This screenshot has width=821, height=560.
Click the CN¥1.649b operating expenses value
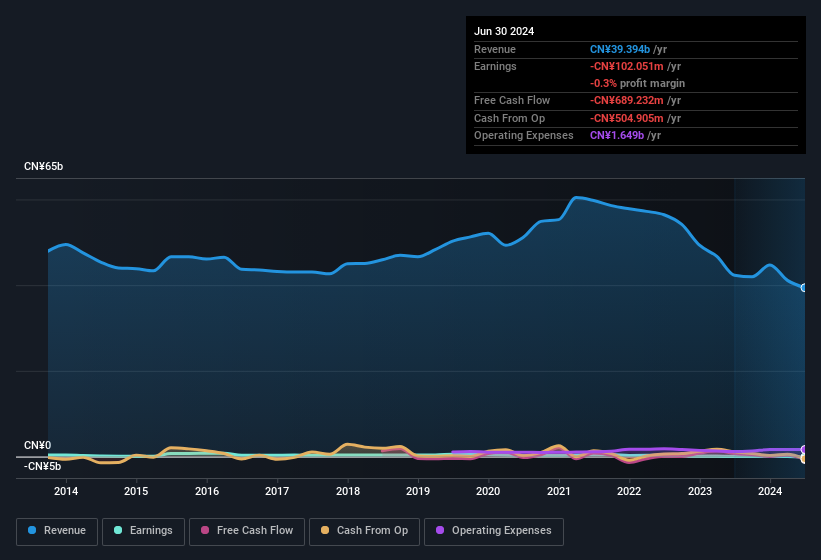coord(617,136)
